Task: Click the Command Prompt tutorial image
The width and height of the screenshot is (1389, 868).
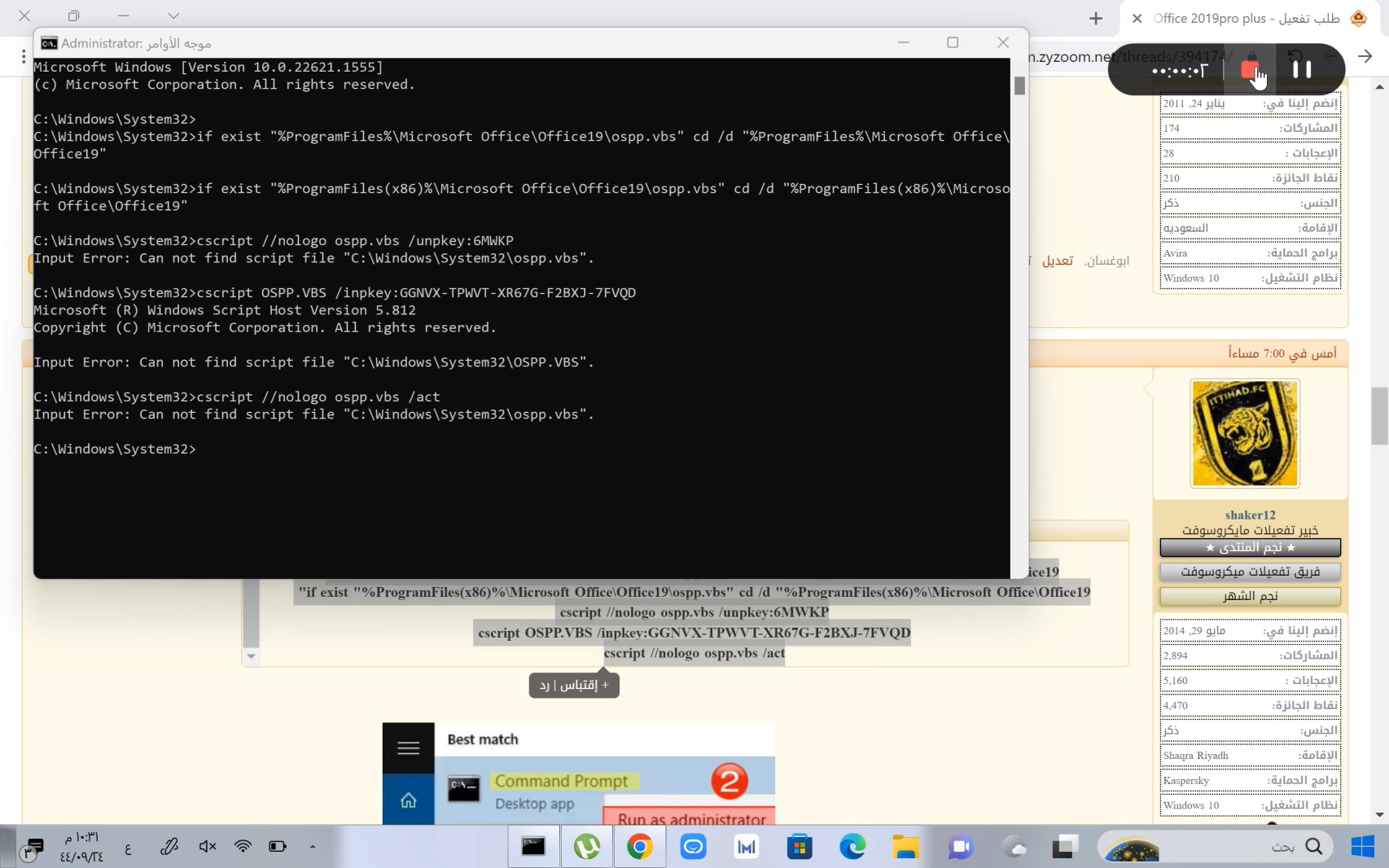Action: pyautogui.click(x=579, y=773)
